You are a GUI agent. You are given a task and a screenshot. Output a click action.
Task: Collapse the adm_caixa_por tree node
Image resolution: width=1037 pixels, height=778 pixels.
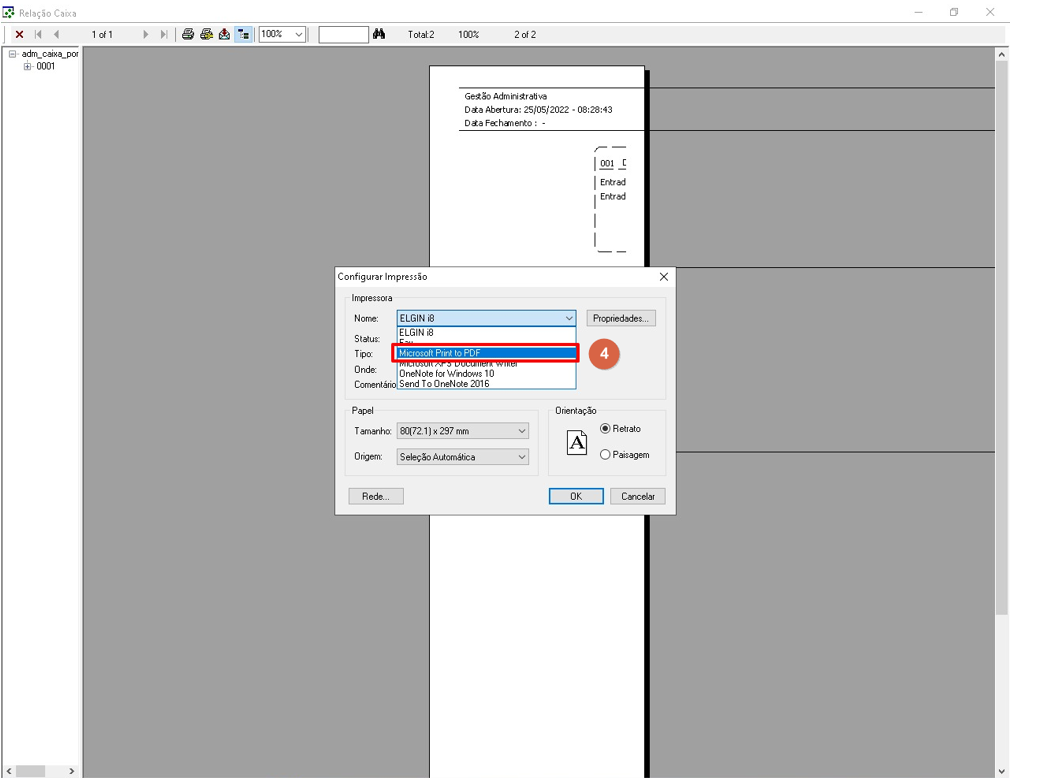click(12, 54)
